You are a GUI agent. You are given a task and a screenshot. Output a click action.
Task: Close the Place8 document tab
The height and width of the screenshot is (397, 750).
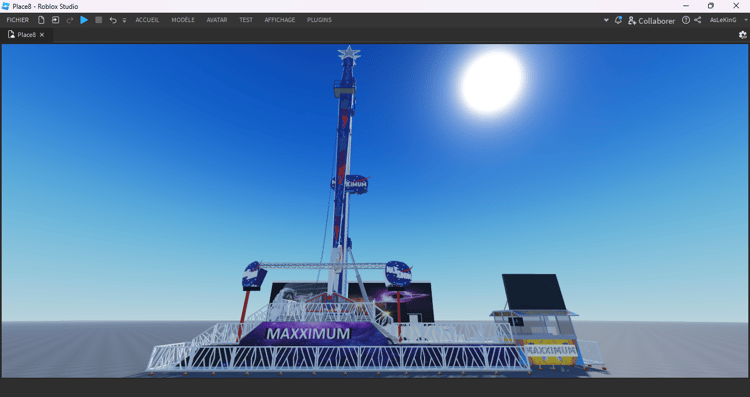coord(42,35)
